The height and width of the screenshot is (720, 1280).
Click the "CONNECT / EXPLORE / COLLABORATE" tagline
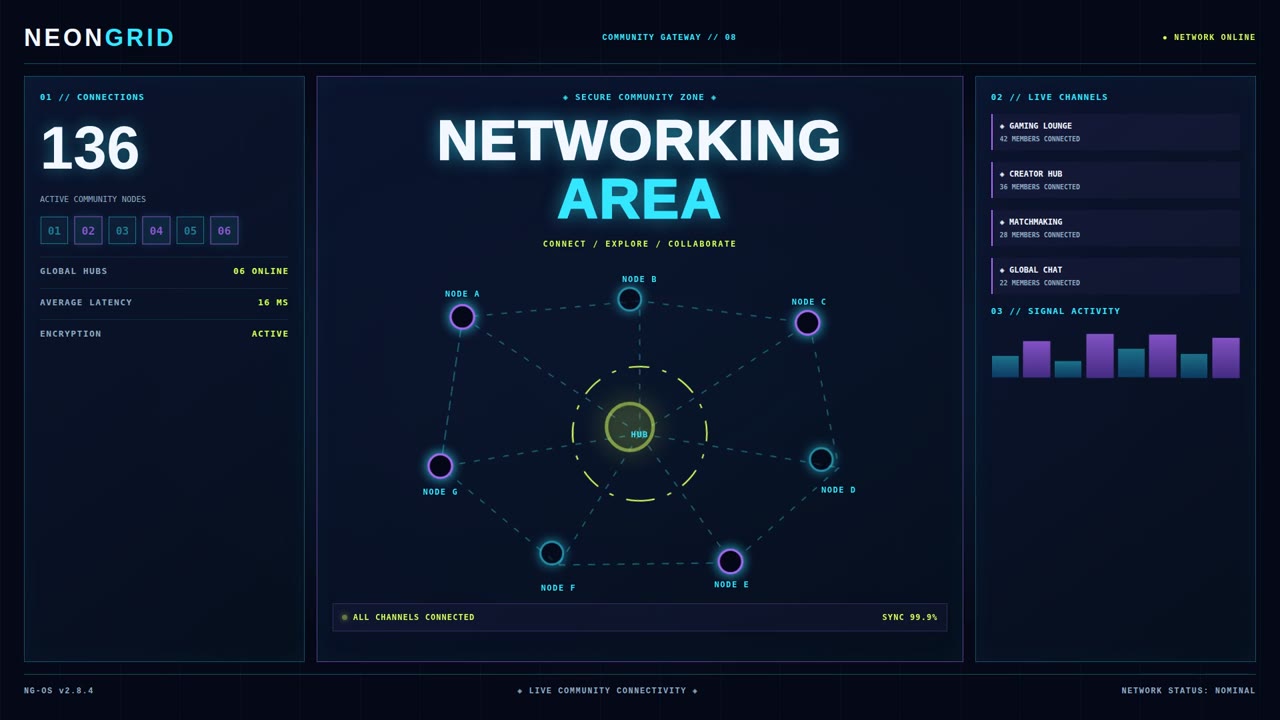tap(640, 244)
